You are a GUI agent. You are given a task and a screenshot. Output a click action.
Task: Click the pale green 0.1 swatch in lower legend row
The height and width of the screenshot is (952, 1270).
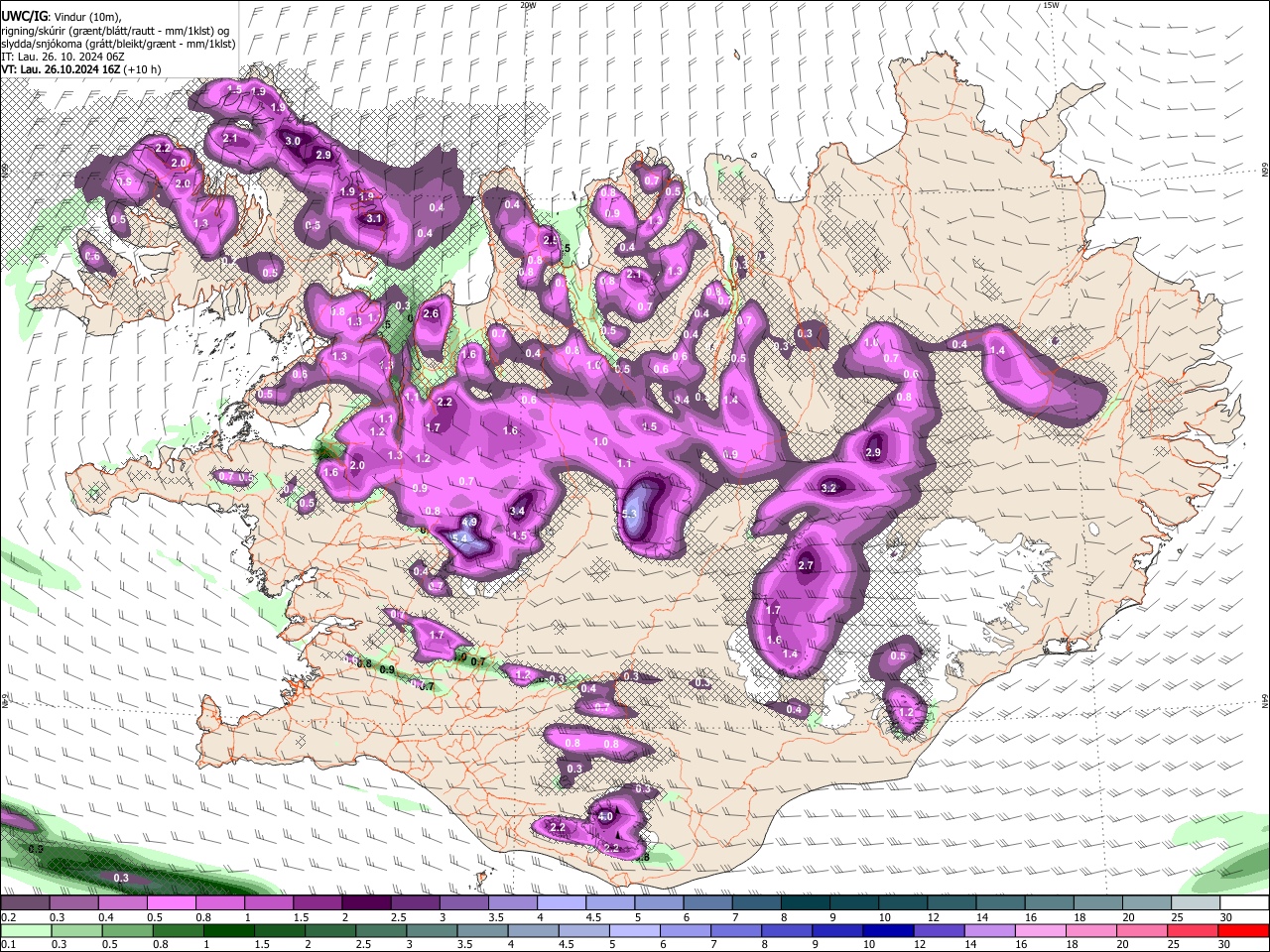click(26, 930)
